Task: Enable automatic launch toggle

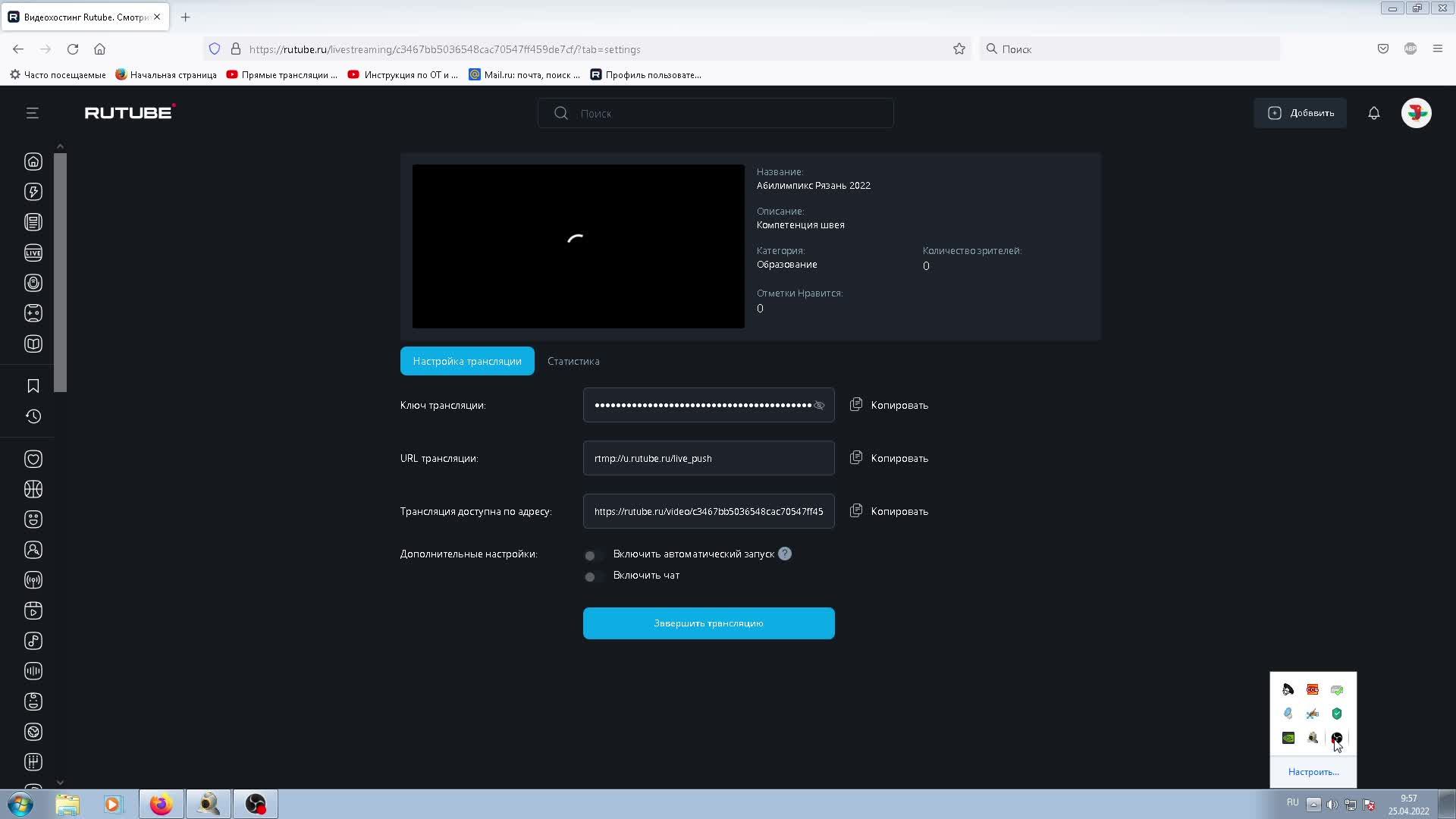Action: coord(593,555)
